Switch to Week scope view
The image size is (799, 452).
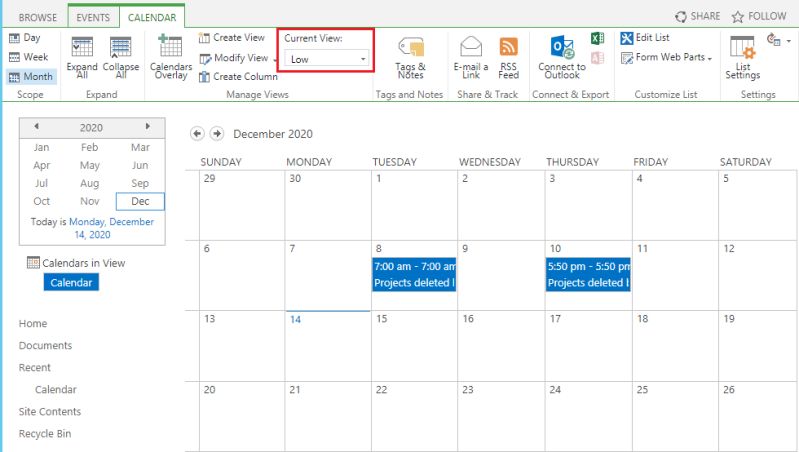coord(29,57)
